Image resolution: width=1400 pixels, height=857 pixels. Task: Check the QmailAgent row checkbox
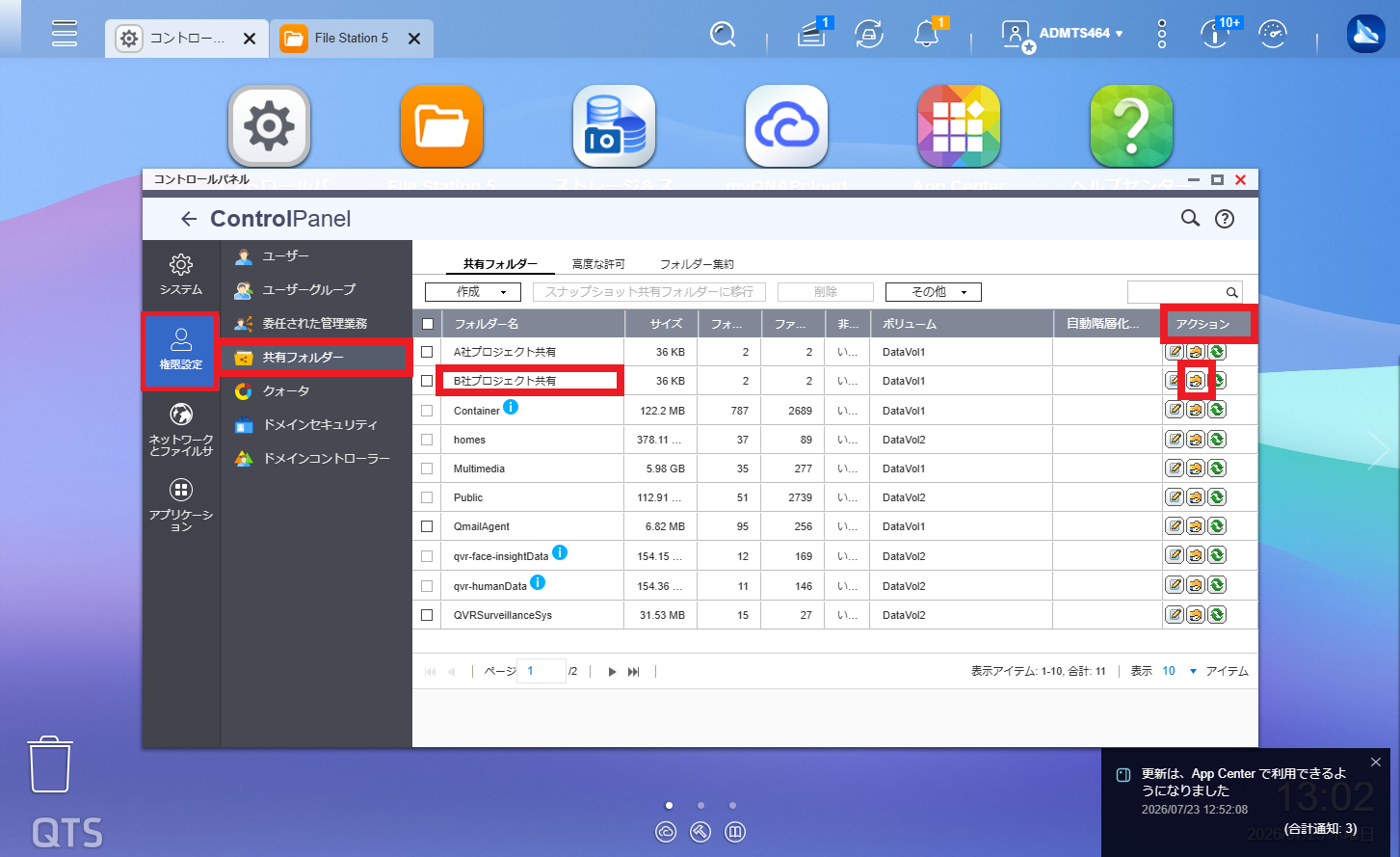pyautogui.click(x=427, y=527)
